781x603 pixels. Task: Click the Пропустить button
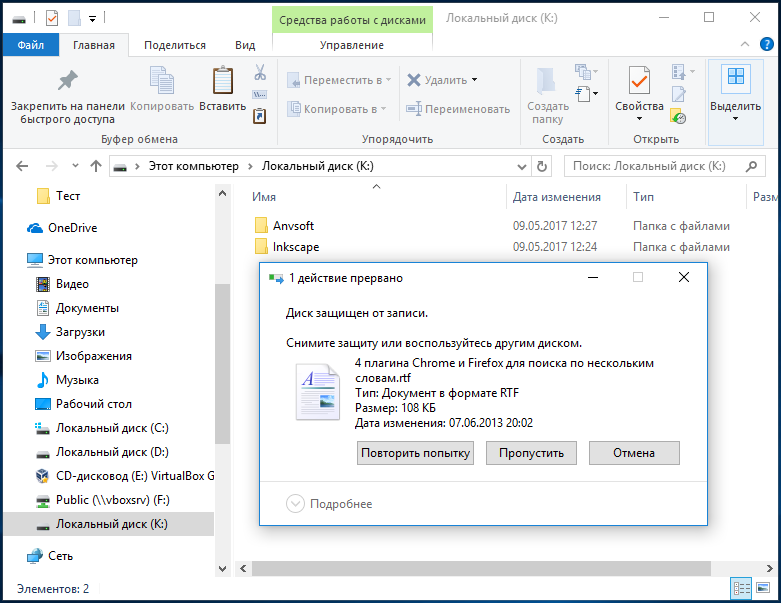pyautogui.click(x=531, y=453)
